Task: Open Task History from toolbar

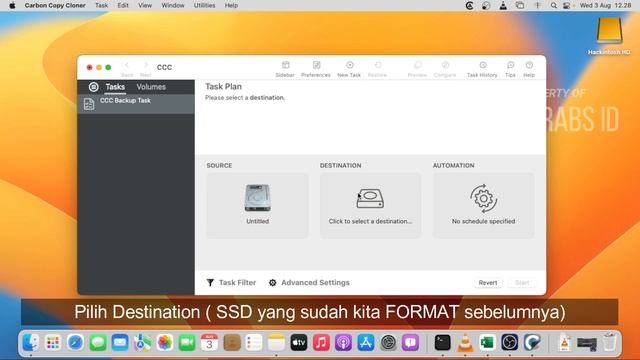Action: [x=482, y=69]
